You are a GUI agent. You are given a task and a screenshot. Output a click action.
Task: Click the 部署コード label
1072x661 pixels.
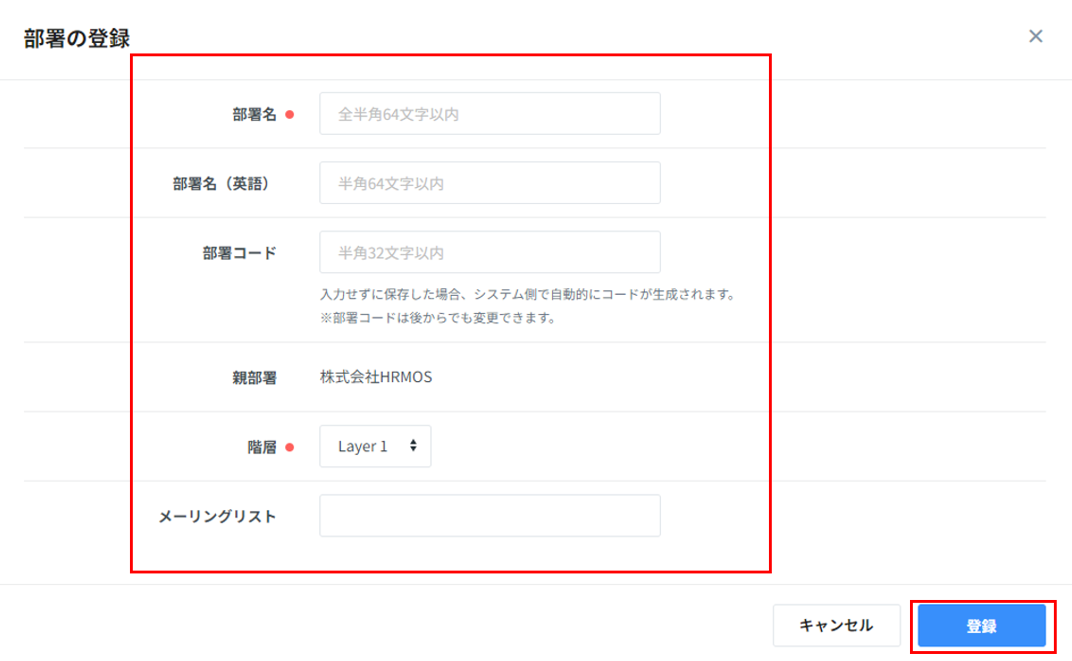pyautogui.click(x=239, y=253)
